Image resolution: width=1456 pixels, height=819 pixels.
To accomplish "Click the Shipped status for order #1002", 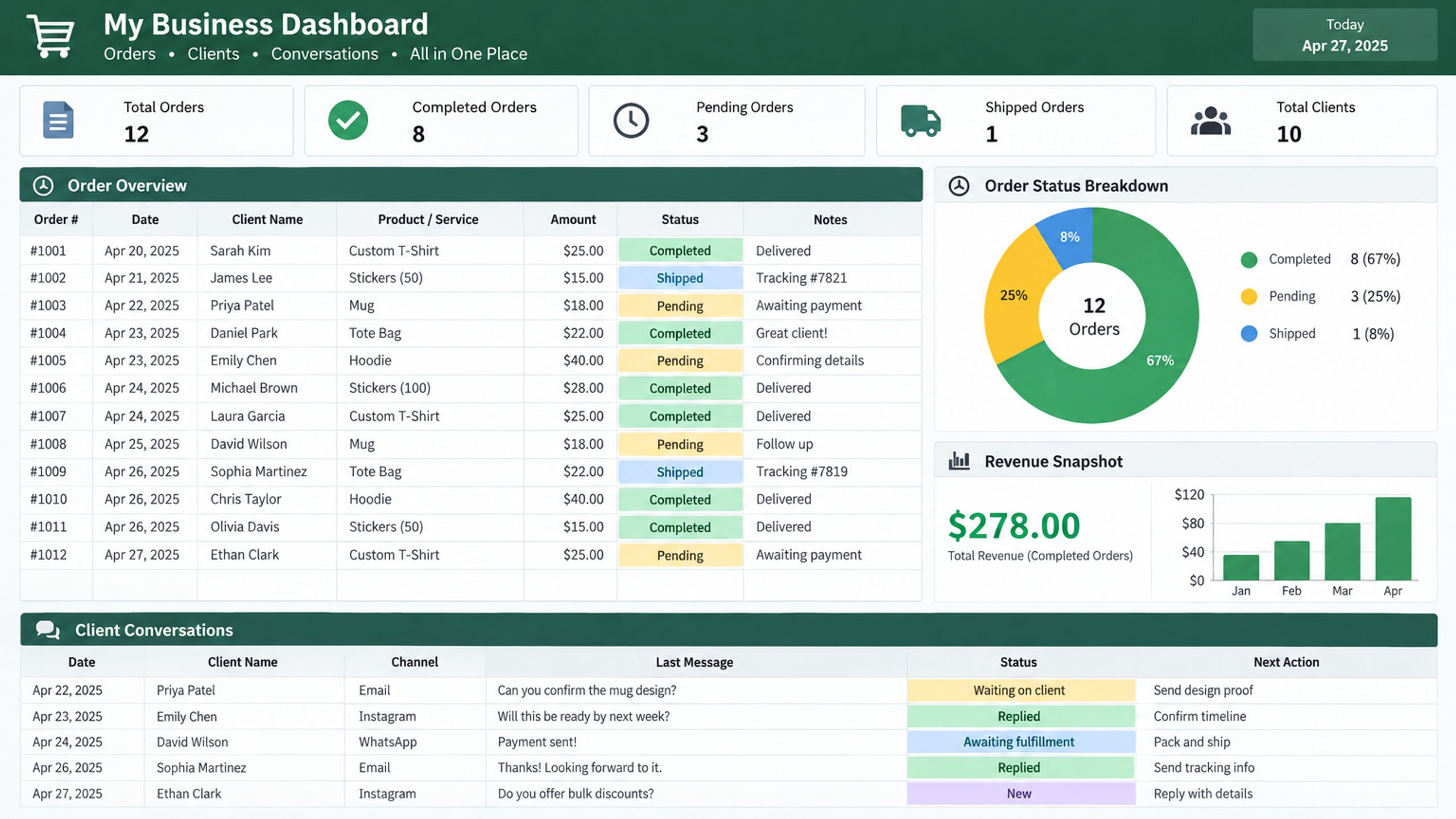I will (x=680, y=278).
